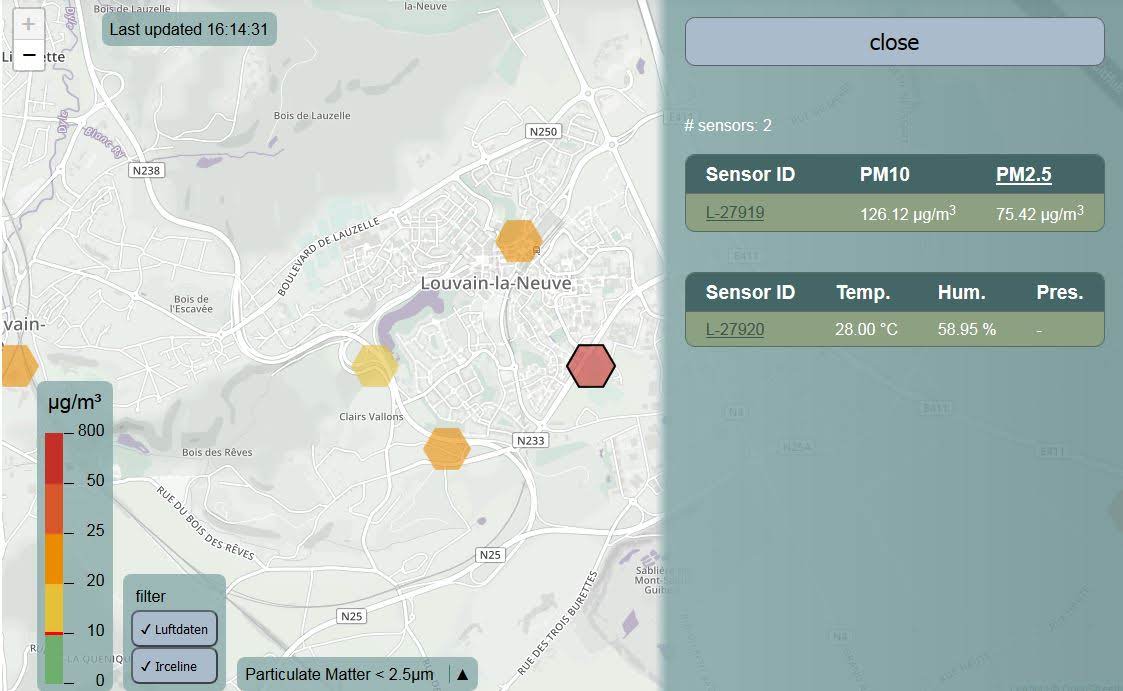The width and height of the screenshot is (1123, 691).
Task: Select the orange hexagon above Louvain-la-Neuve label
Action: pos(519,241)
